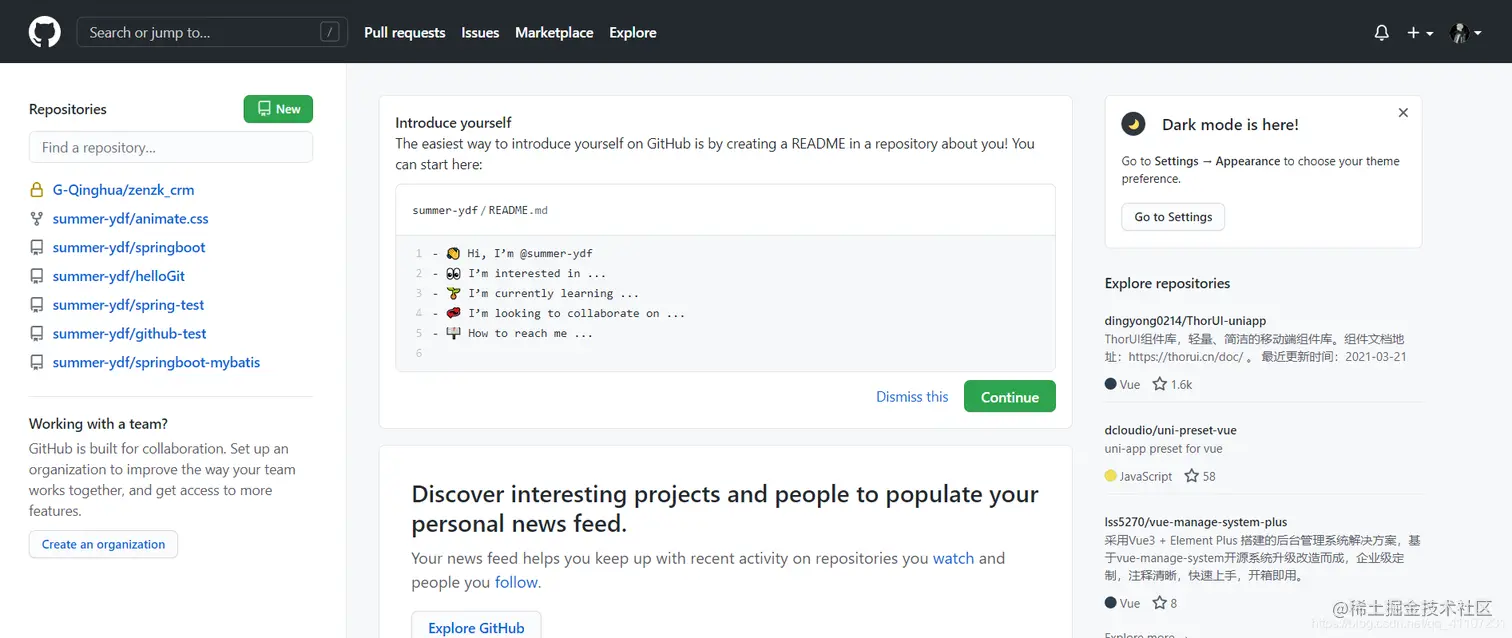Click the New button's repo icon
The image size is (1512, 638).
[264, 109]
